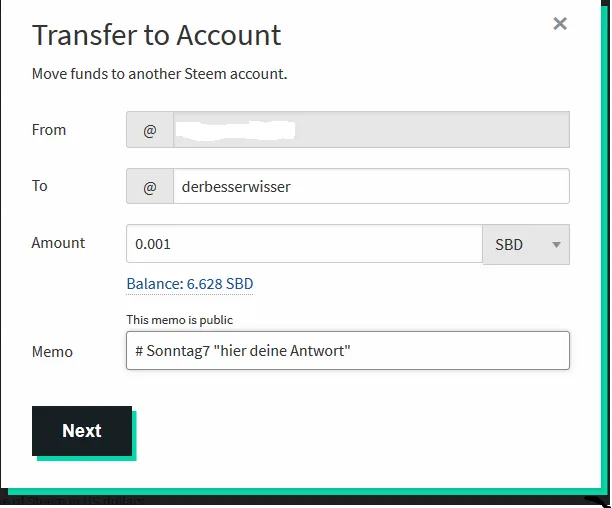Focus the To field containing derbesserwisser
The width and height of the screenshot is (612, 508).
[371, 186]
